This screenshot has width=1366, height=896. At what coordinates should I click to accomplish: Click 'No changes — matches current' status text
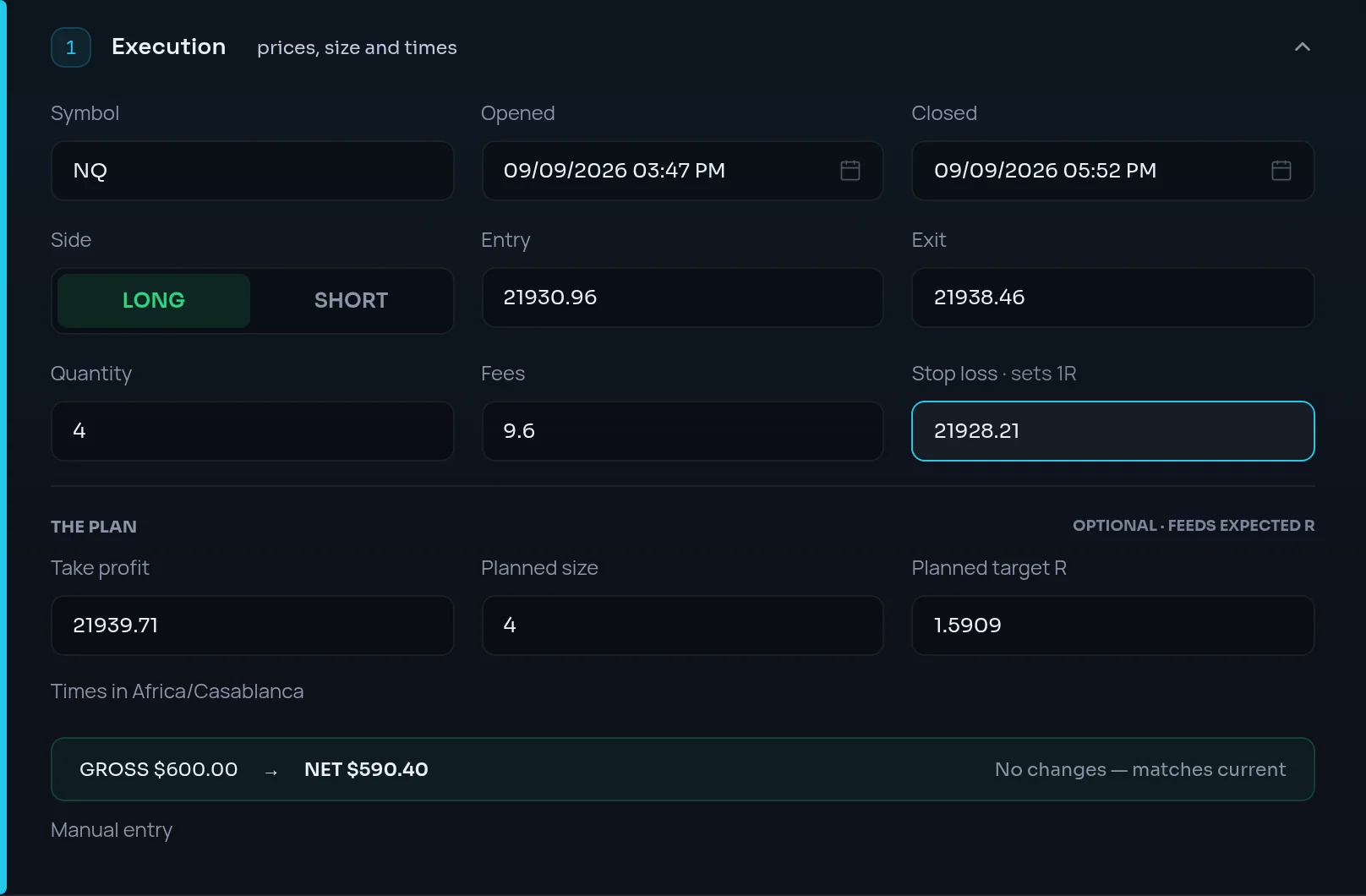[x=1140, y=769]
